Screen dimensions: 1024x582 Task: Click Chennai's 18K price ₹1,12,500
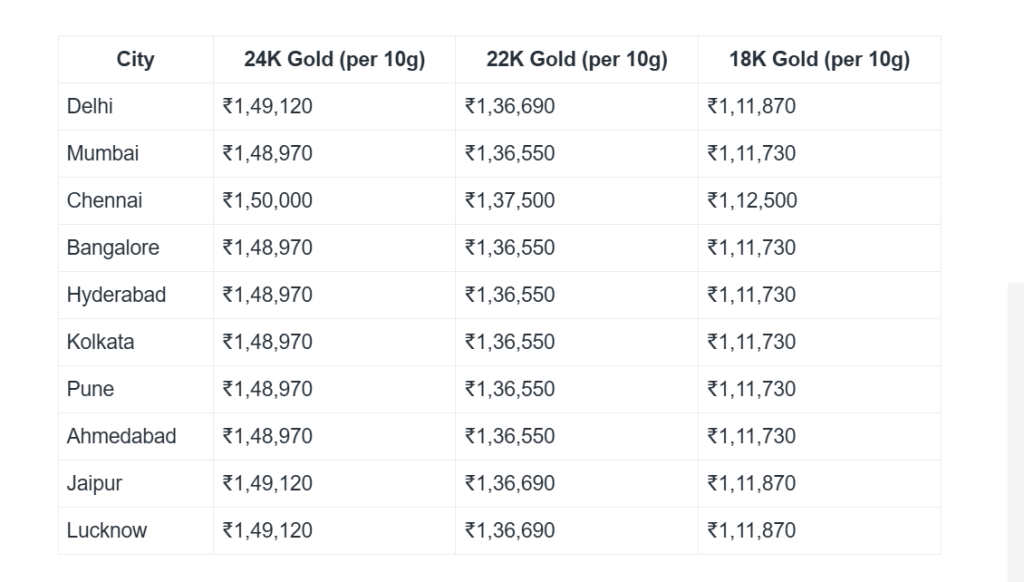coord(752,200)
